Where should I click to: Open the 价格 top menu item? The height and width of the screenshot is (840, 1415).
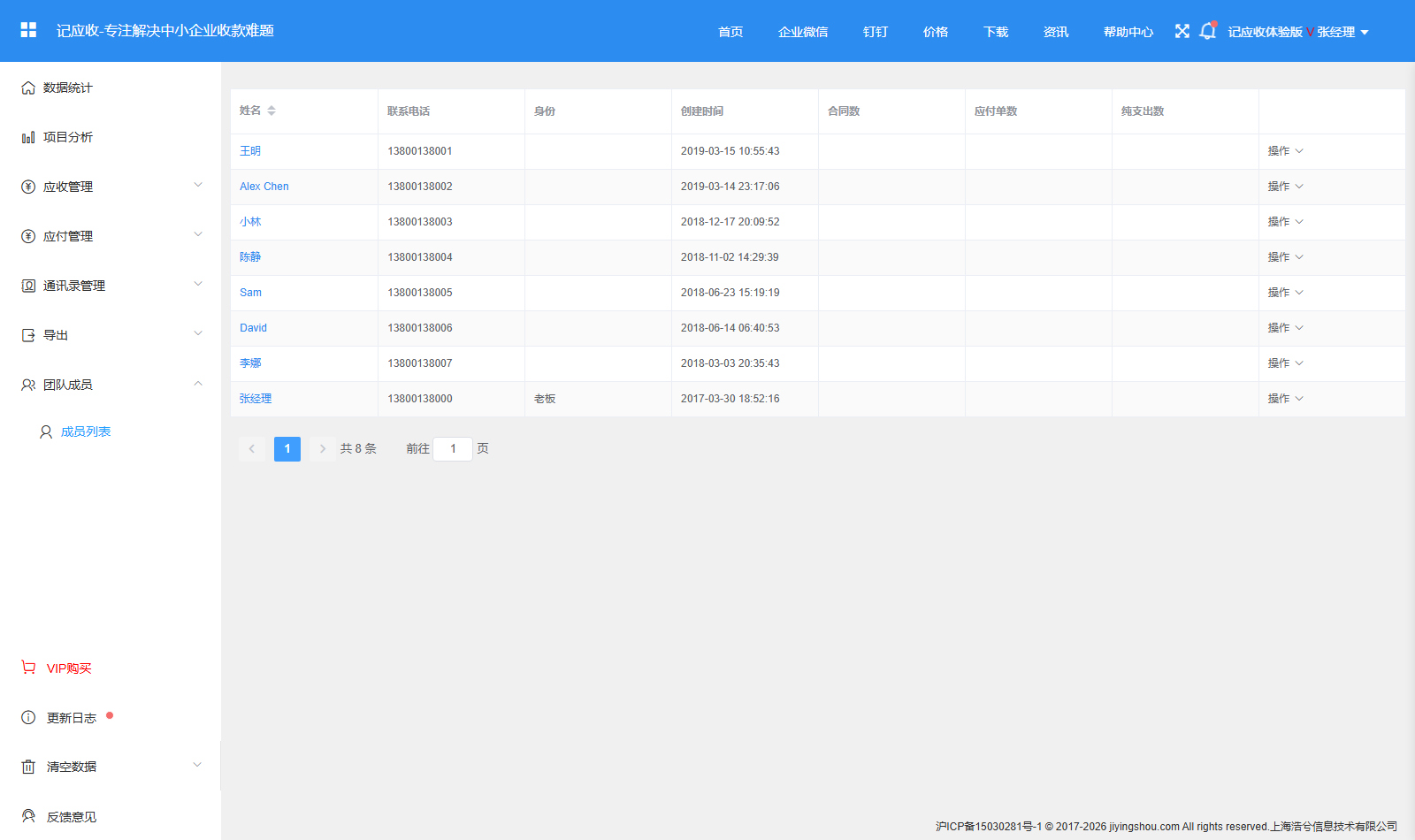click(936, 32)
